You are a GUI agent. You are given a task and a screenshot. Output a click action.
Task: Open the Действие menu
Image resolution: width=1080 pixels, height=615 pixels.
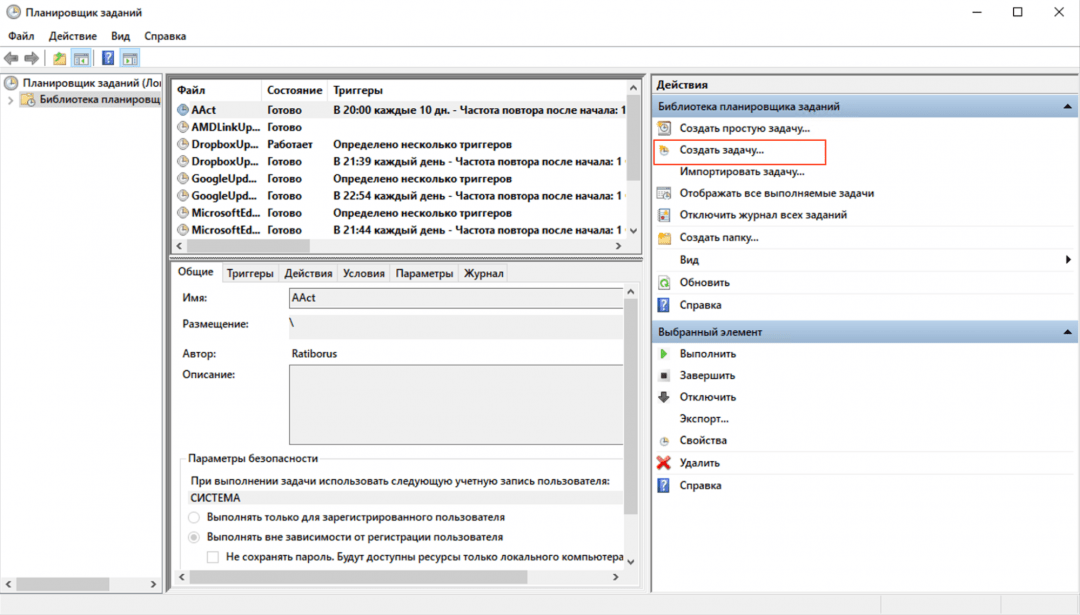click(x=72, y=36)
